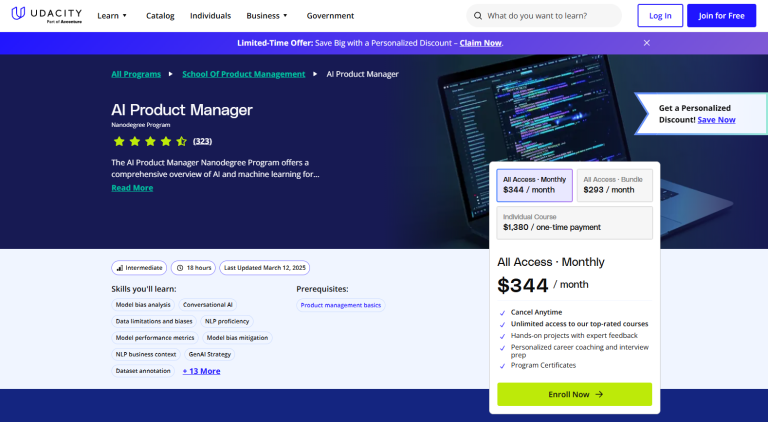Click the Enroll Now button

[x=575, y=395]
